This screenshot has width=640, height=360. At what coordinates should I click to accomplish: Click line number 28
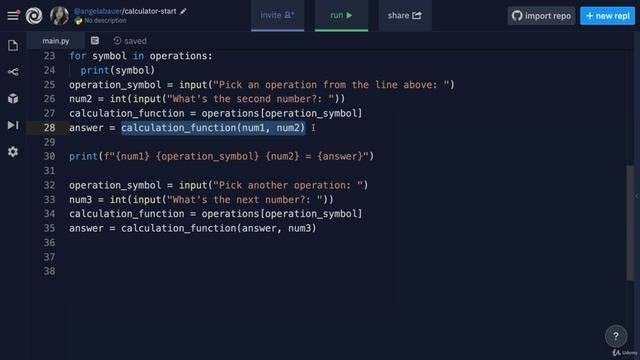tap(49, 128)
